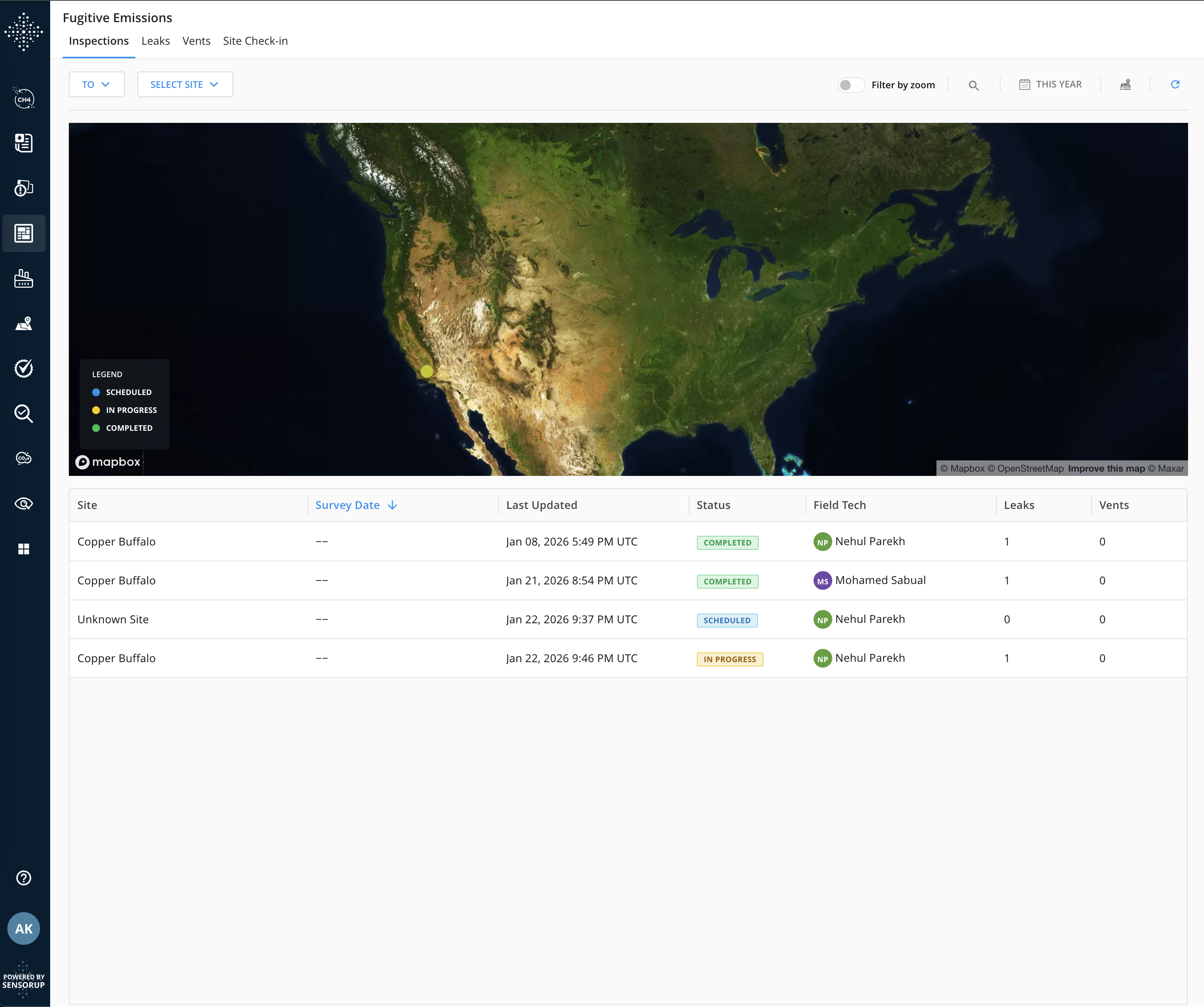The image size is (1204, 1007).
Task: Click Jan 08, 2026 5:49 PM UTC cell
Action: [572, 542]
